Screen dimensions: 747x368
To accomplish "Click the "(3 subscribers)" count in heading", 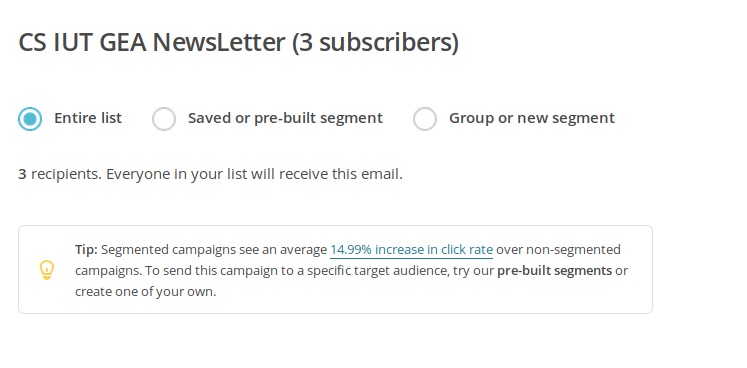I will (375, 42).
